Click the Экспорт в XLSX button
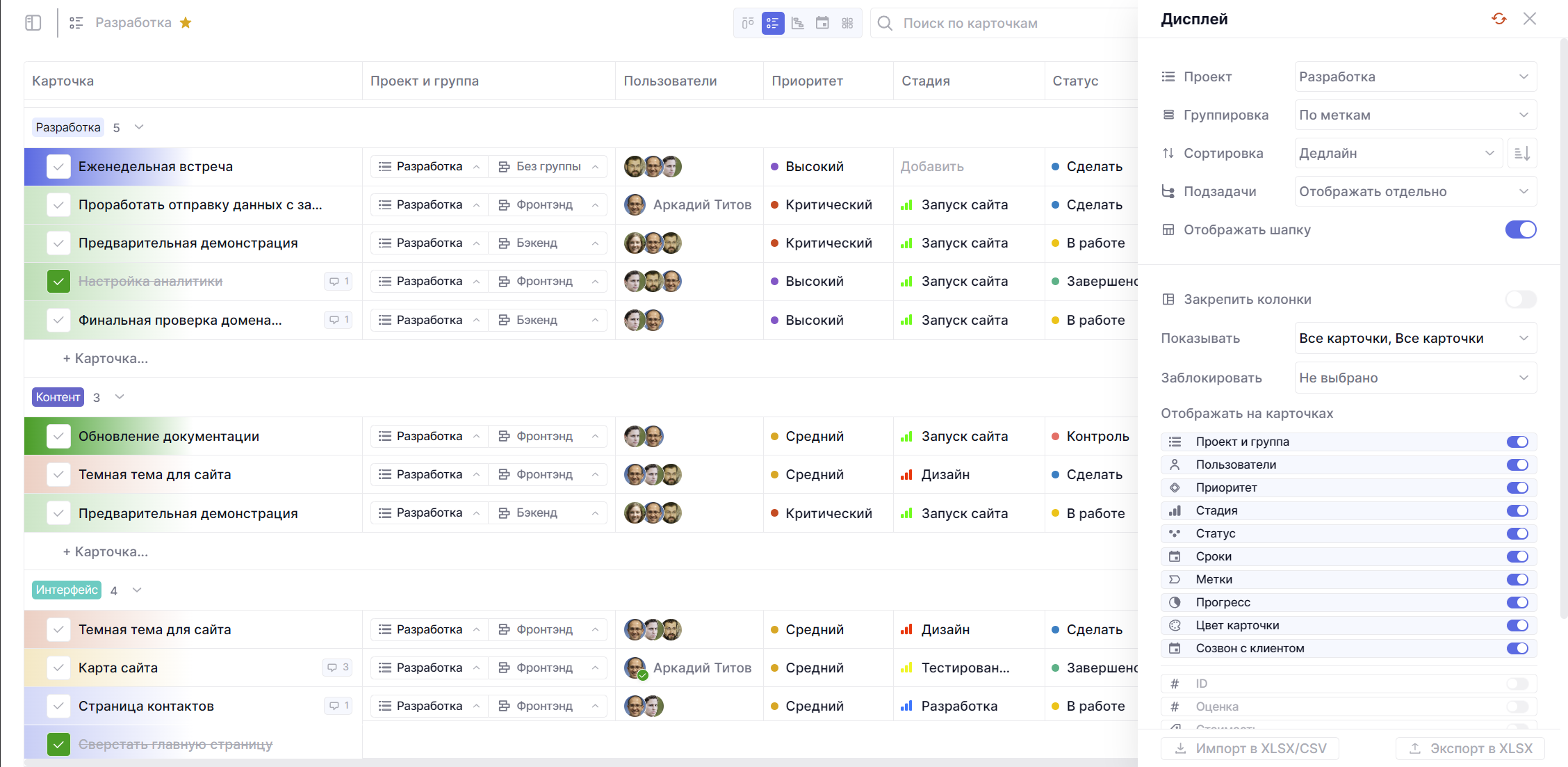 [x=1470, y=748]
